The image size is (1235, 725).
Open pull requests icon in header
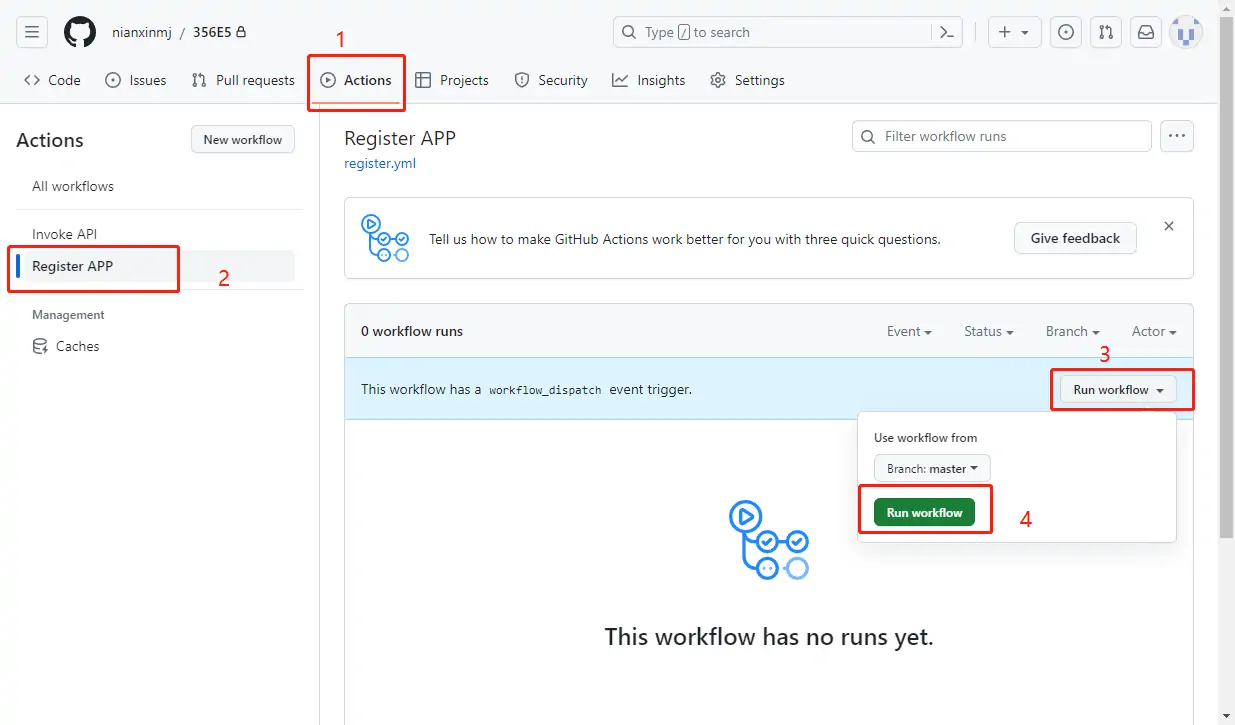click(1106, 32)
